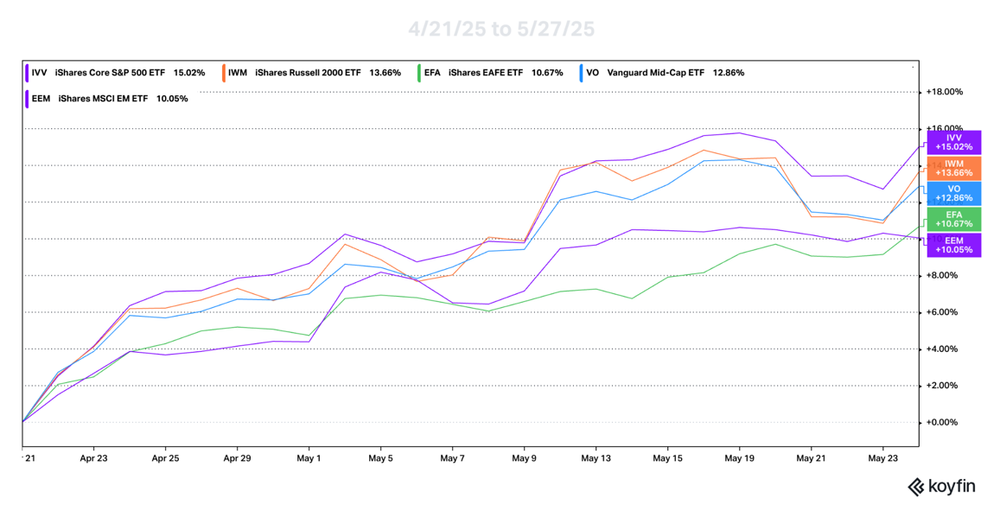This screenshot has width=1000, height=513.
Task: Click the EEM +10.05% end-of-line tag
Action: (x=954, y=245)
